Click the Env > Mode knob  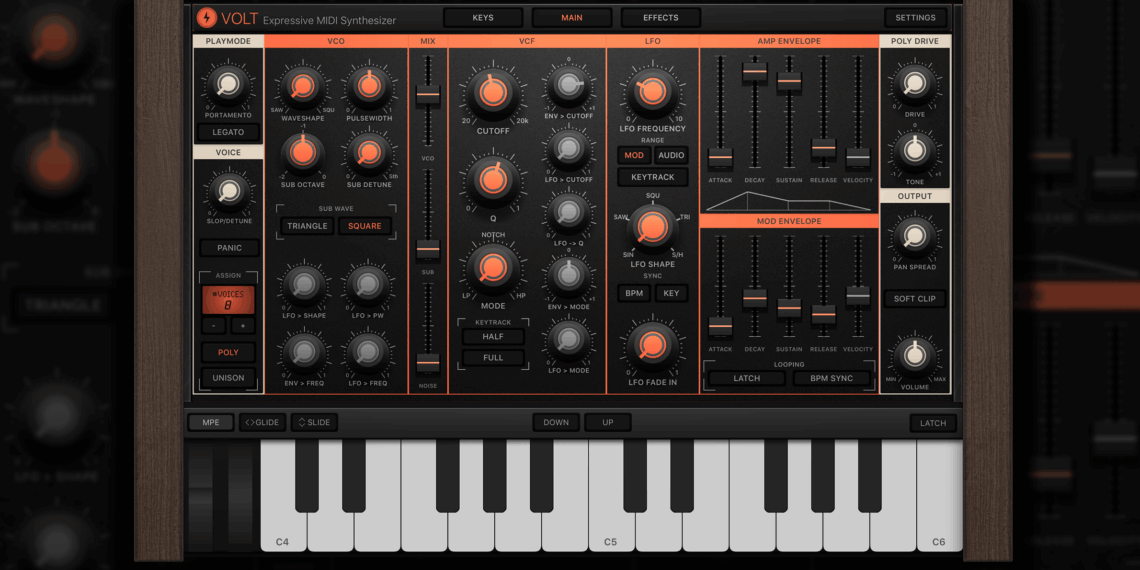click(569, 276)
